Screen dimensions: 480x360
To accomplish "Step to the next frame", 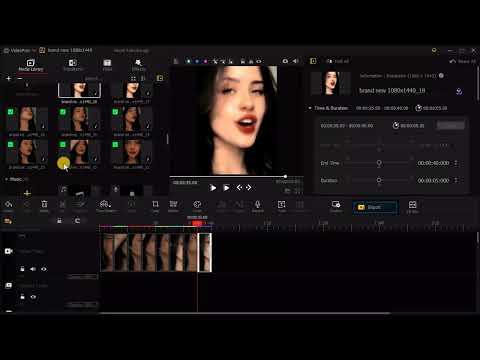I will pos(249,187).
